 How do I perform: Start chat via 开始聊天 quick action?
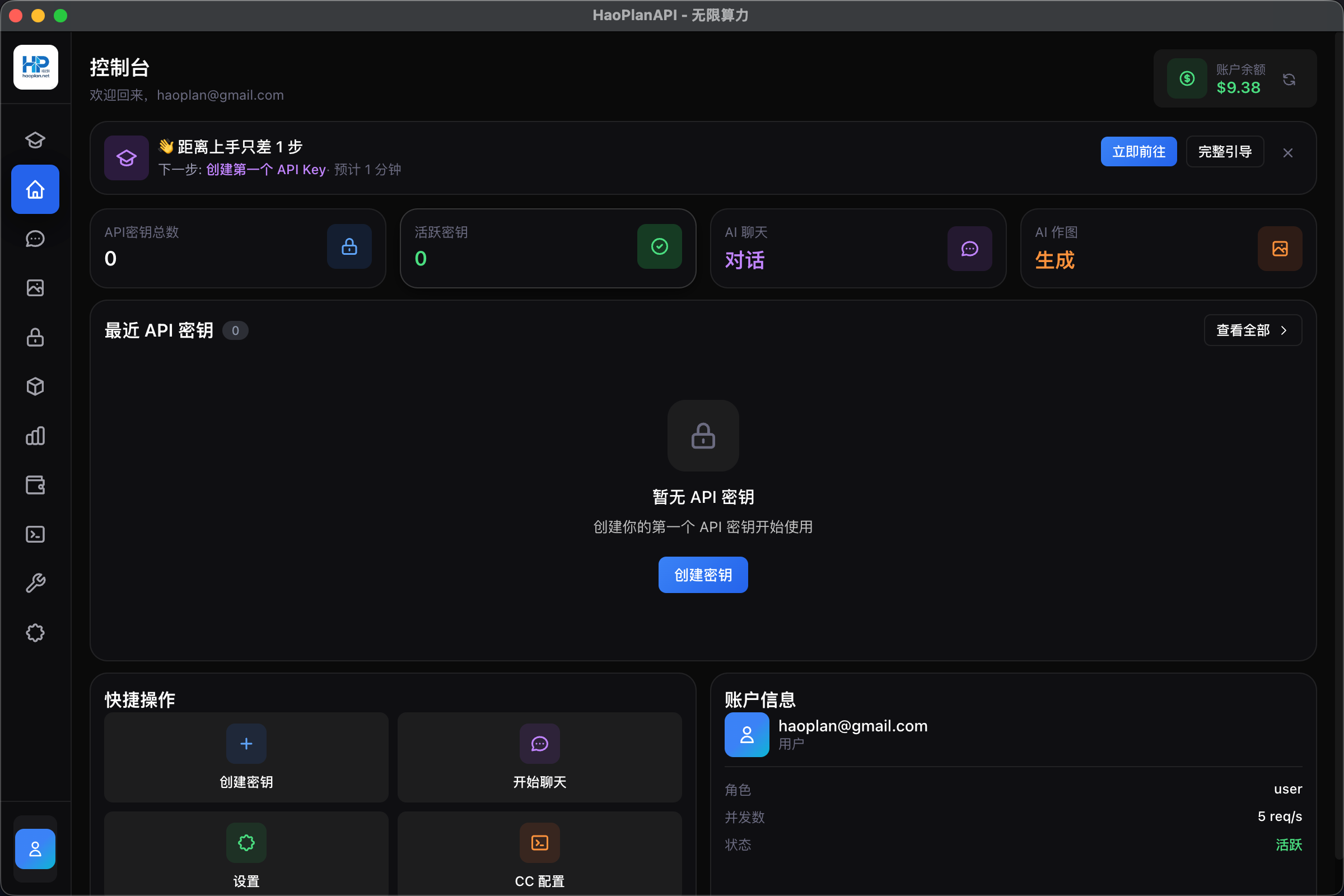coord(539,757)
